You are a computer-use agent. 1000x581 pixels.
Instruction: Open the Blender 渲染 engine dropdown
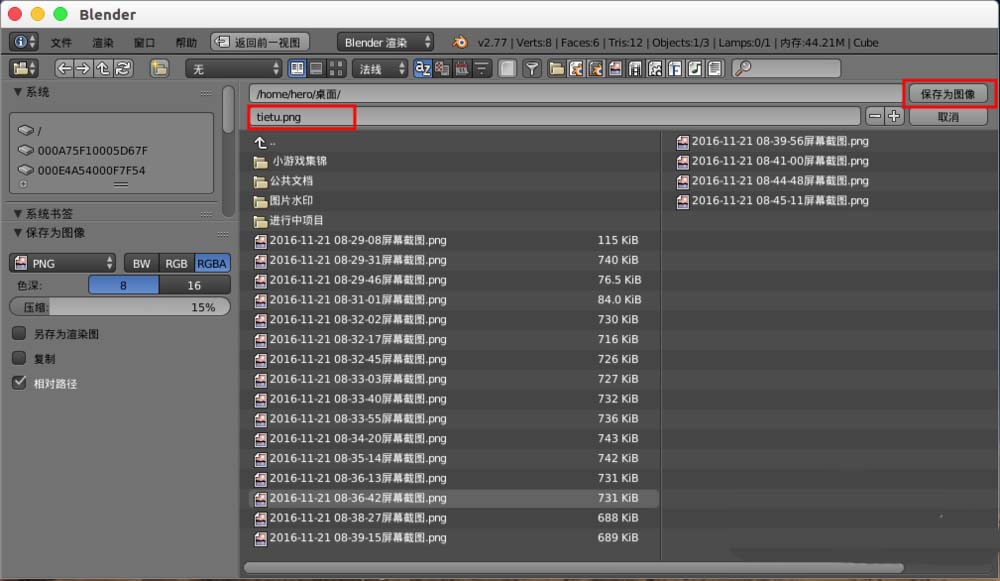(x=384, y=42)
